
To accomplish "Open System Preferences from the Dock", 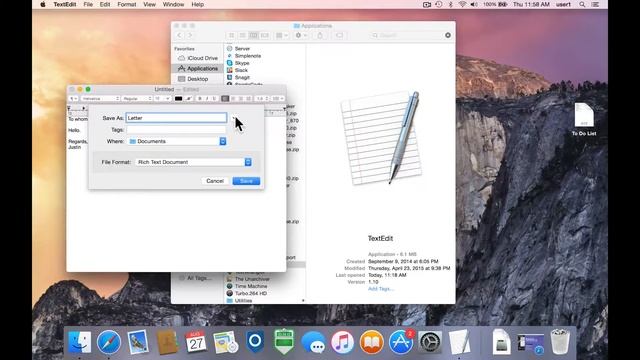I will (430, 342).
